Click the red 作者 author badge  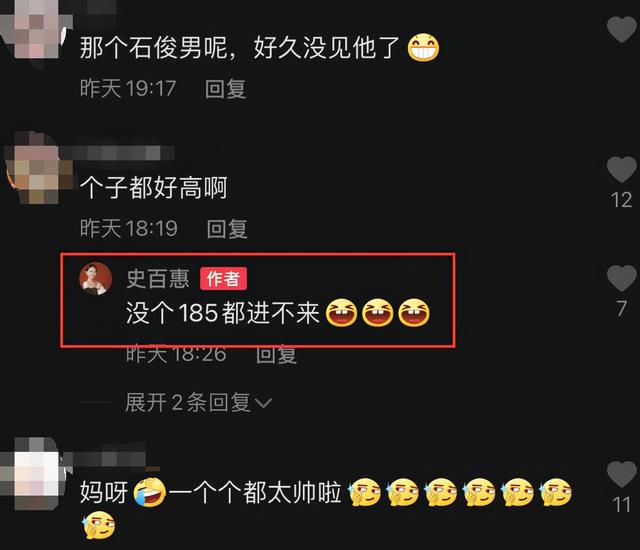(x=223, y=279)
